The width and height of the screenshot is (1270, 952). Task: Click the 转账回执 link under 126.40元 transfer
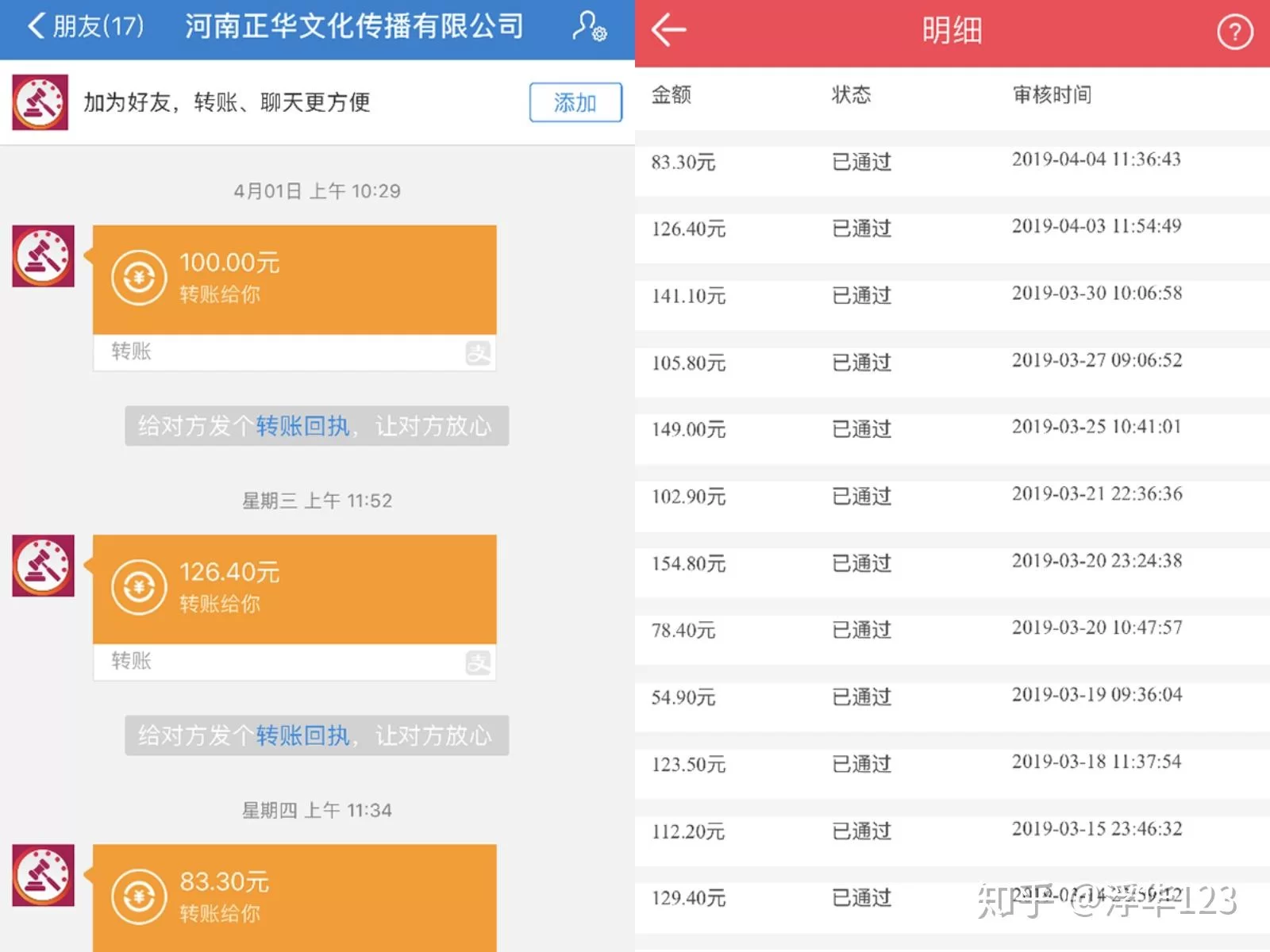pos(302,735)
